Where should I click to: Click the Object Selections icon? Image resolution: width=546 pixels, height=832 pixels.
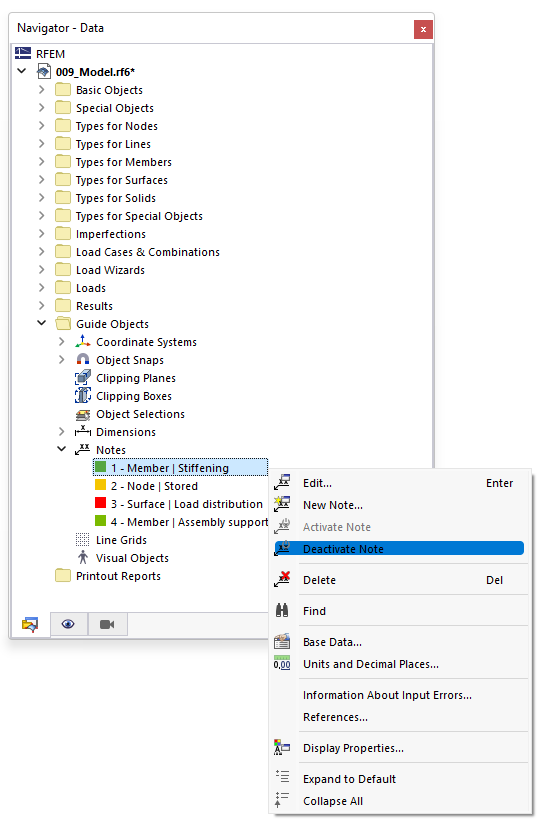point(83,414)
